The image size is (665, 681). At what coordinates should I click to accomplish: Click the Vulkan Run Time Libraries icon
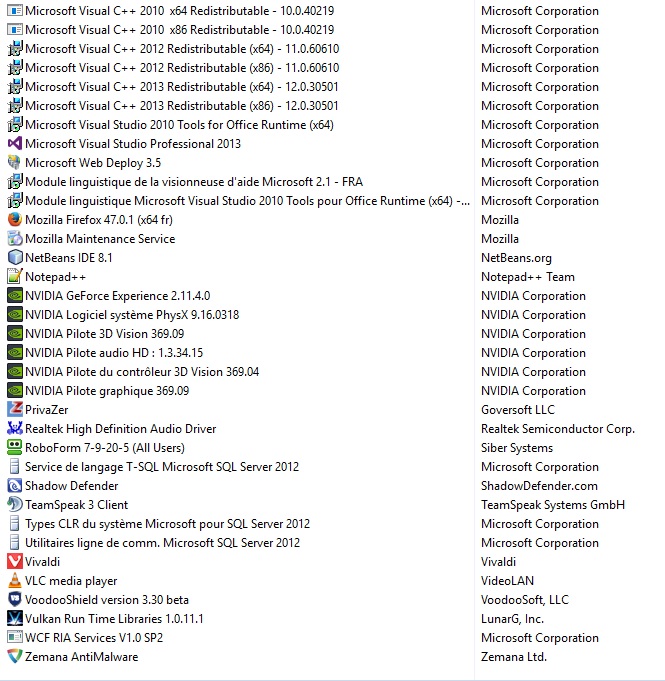(x=15, y=618)
